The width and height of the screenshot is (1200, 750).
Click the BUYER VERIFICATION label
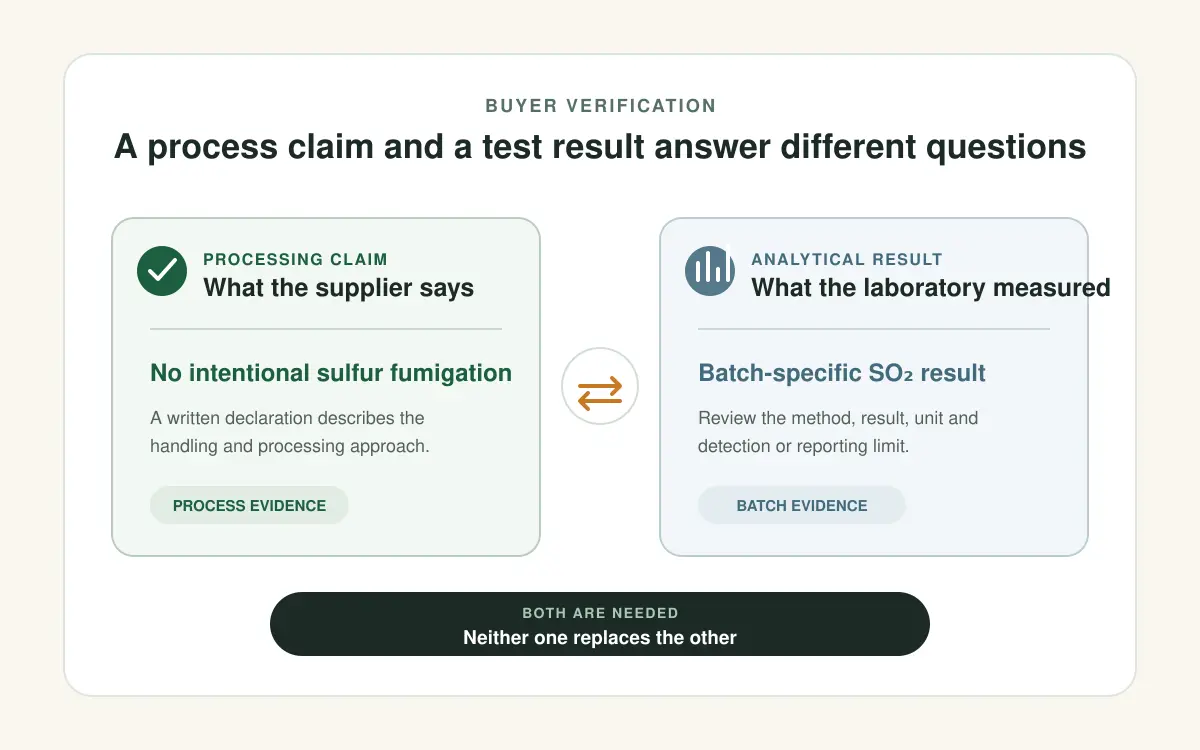tap(600, 106)
